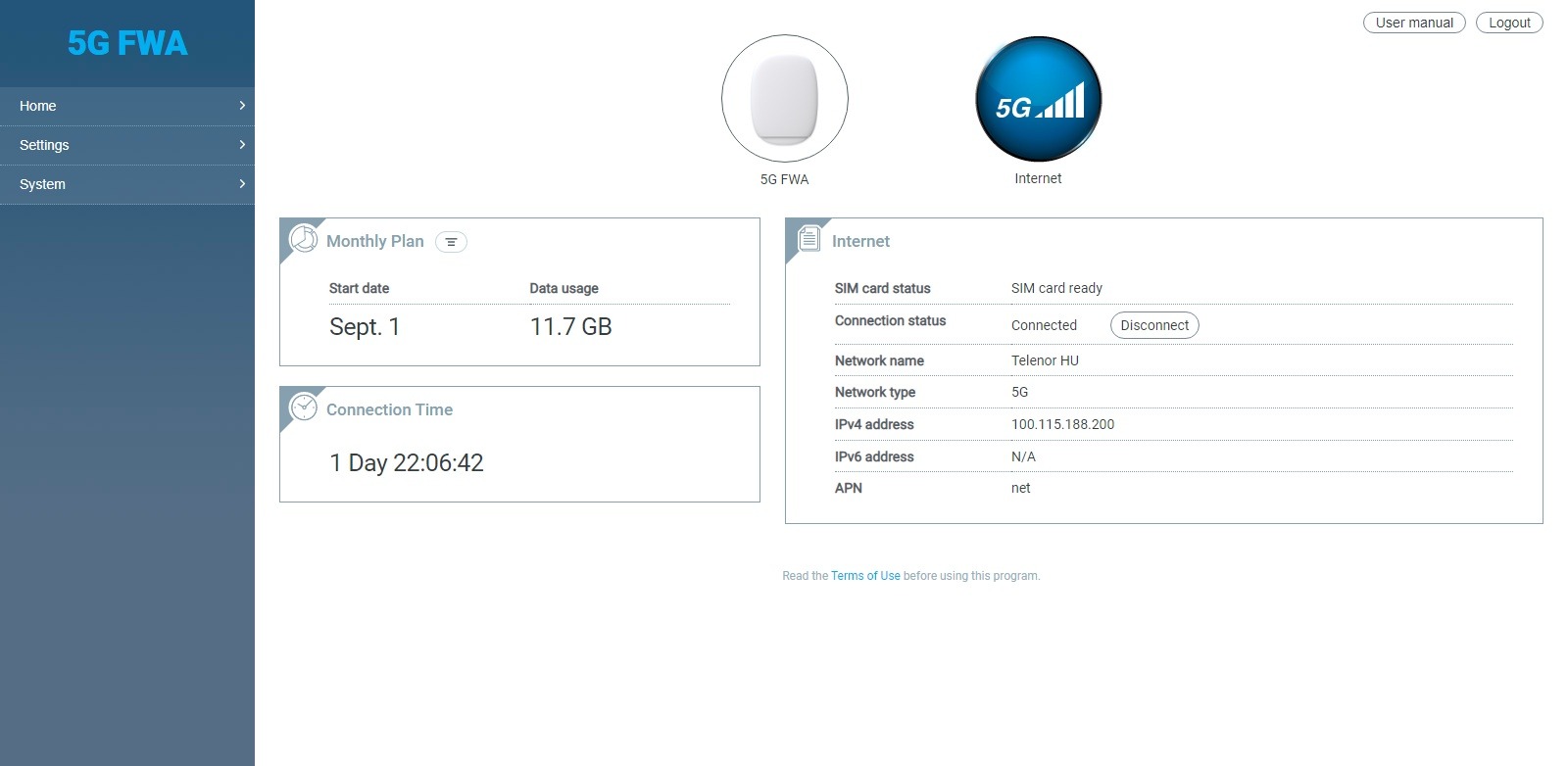Click the Internet panel heading

(x=860, y=241)
